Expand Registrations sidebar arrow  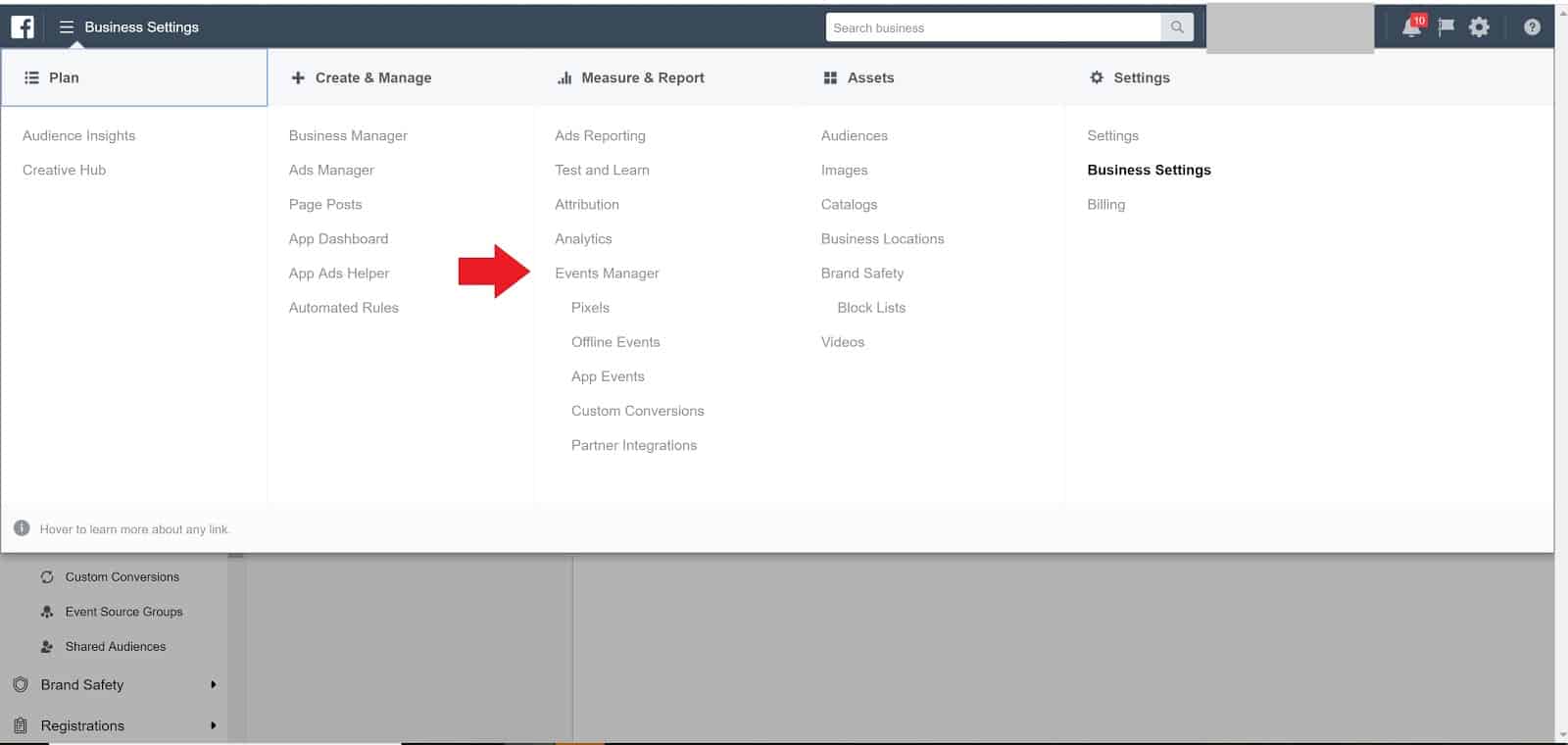coord(213,726)
